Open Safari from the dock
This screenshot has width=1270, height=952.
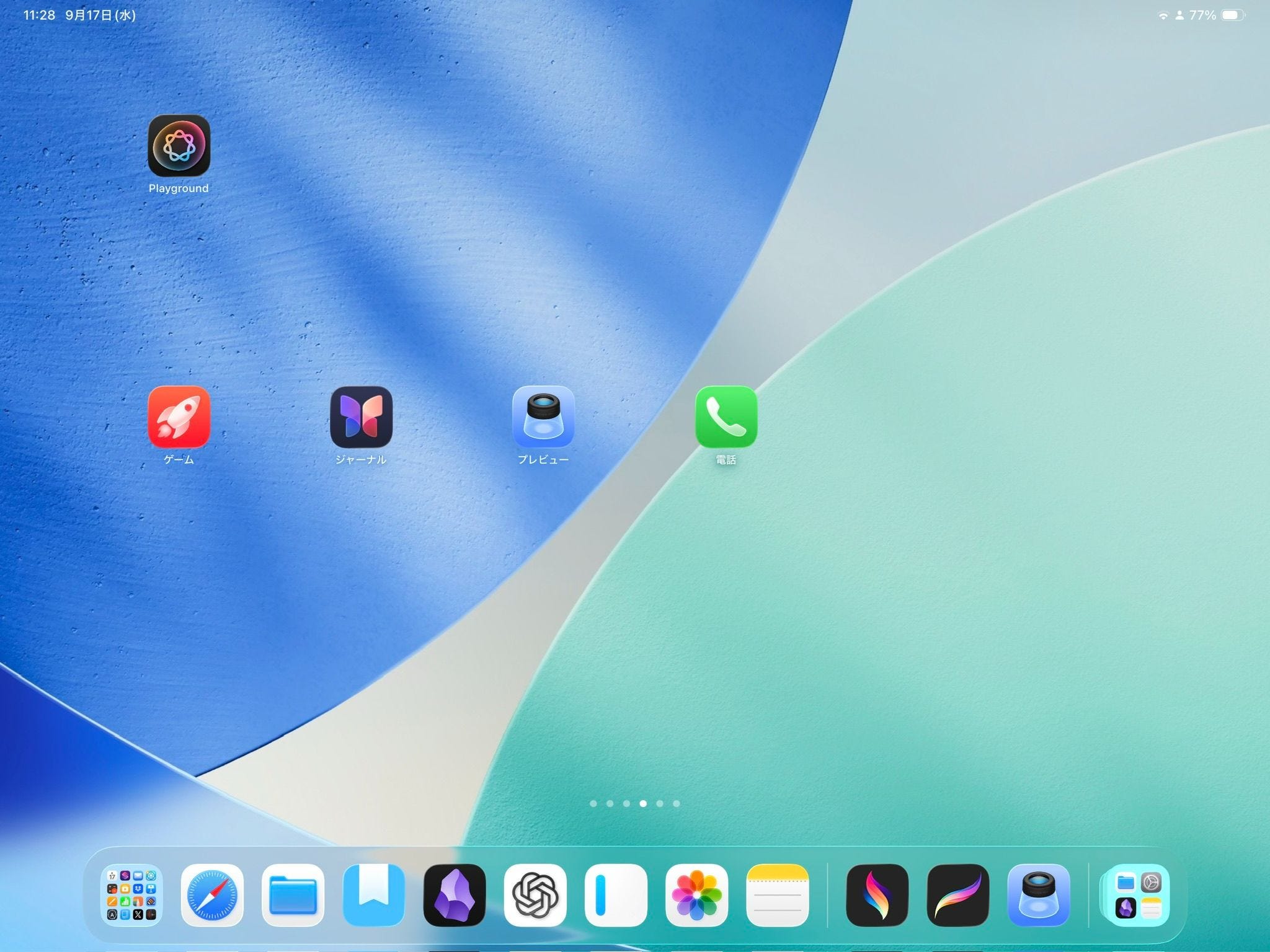[x=212, y=895]
